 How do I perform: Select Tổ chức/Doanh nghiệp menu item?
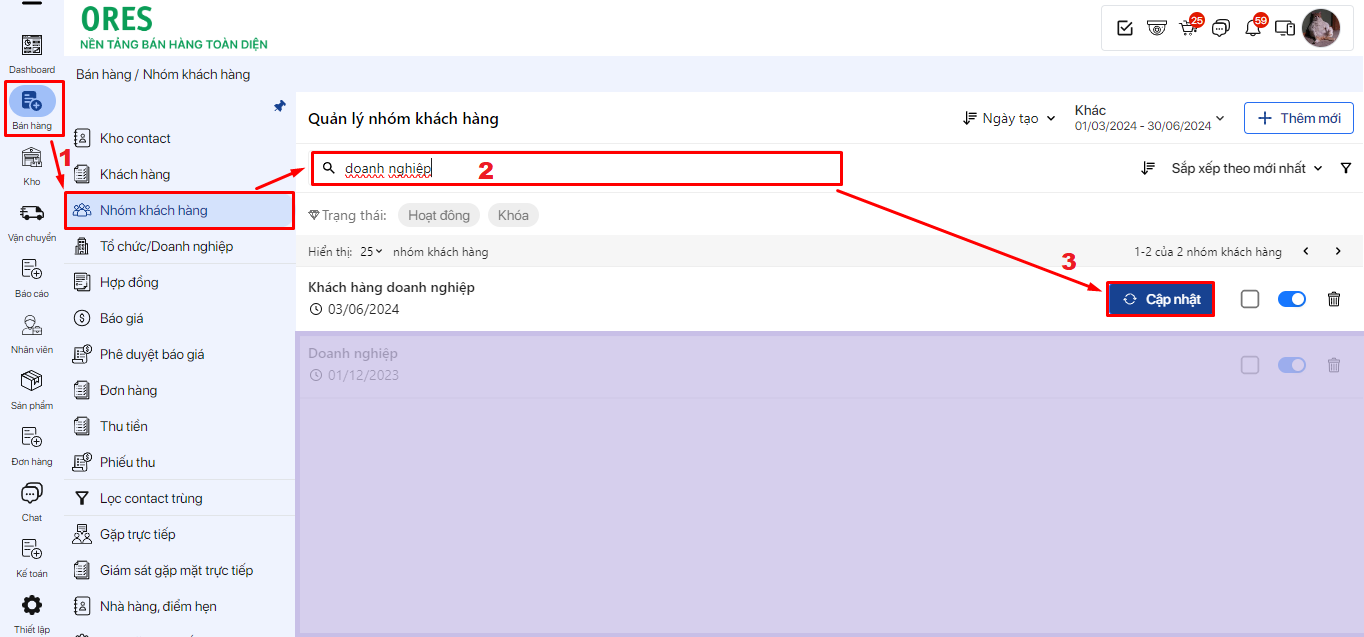(x=166, y=246)
